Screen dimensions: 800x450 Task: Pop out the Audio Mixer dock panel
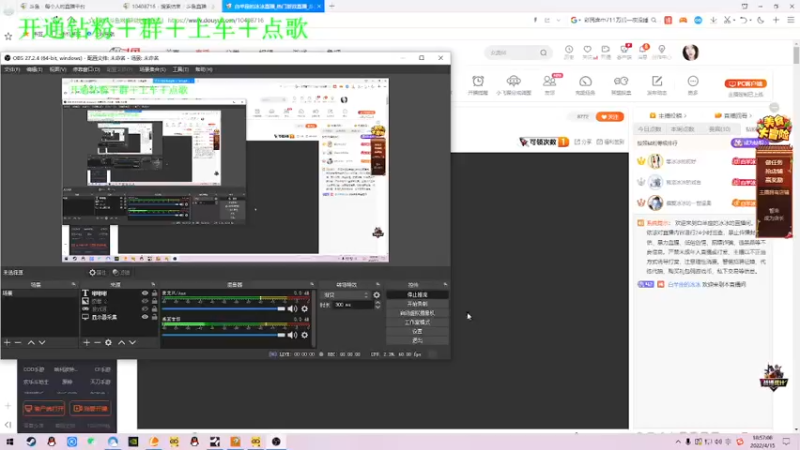point(312,284)
